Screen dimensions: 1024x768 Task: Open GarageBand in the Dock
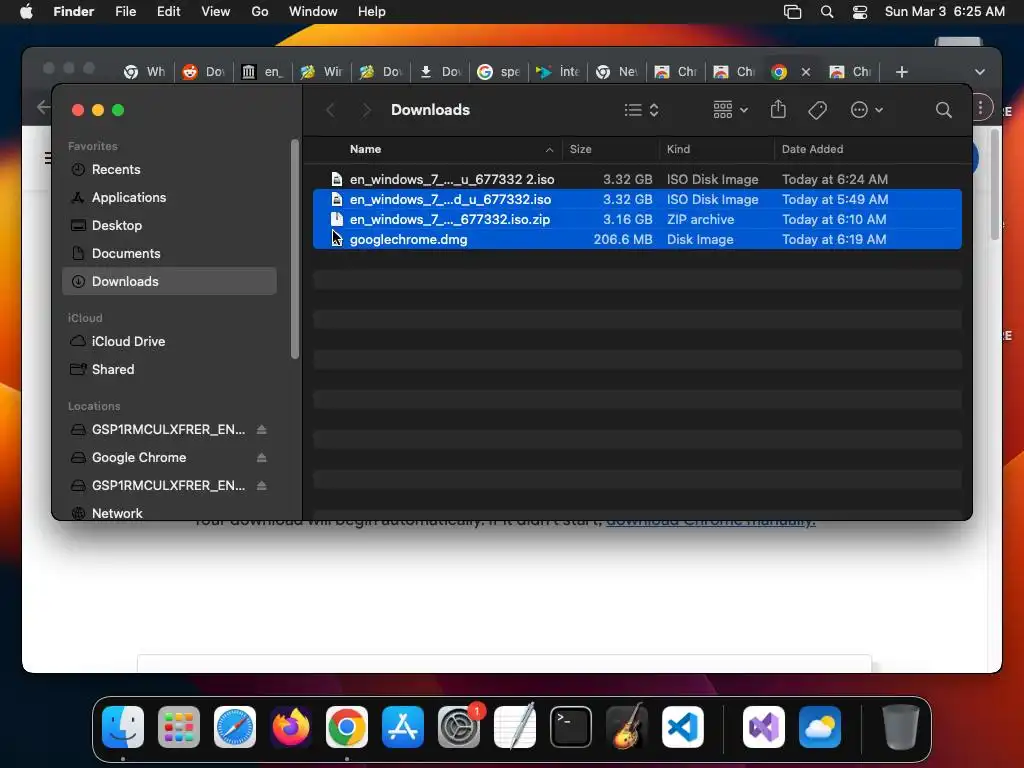627,727
